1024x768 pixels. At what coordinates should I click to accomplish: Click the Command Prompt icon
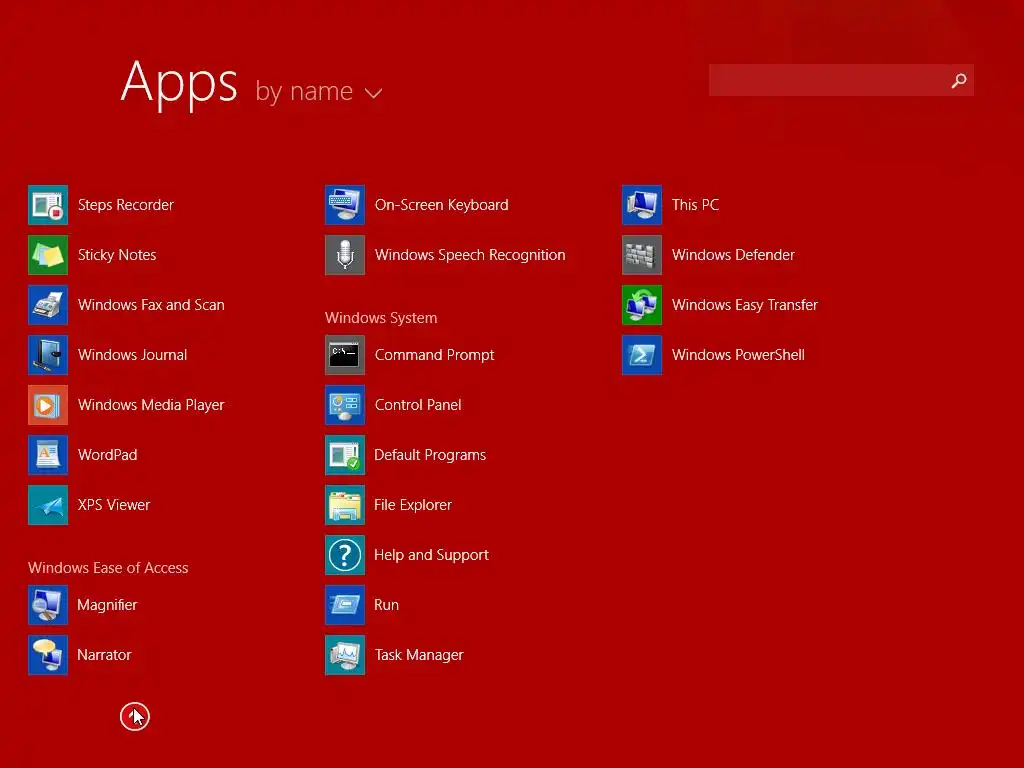(x=345, y=355)
